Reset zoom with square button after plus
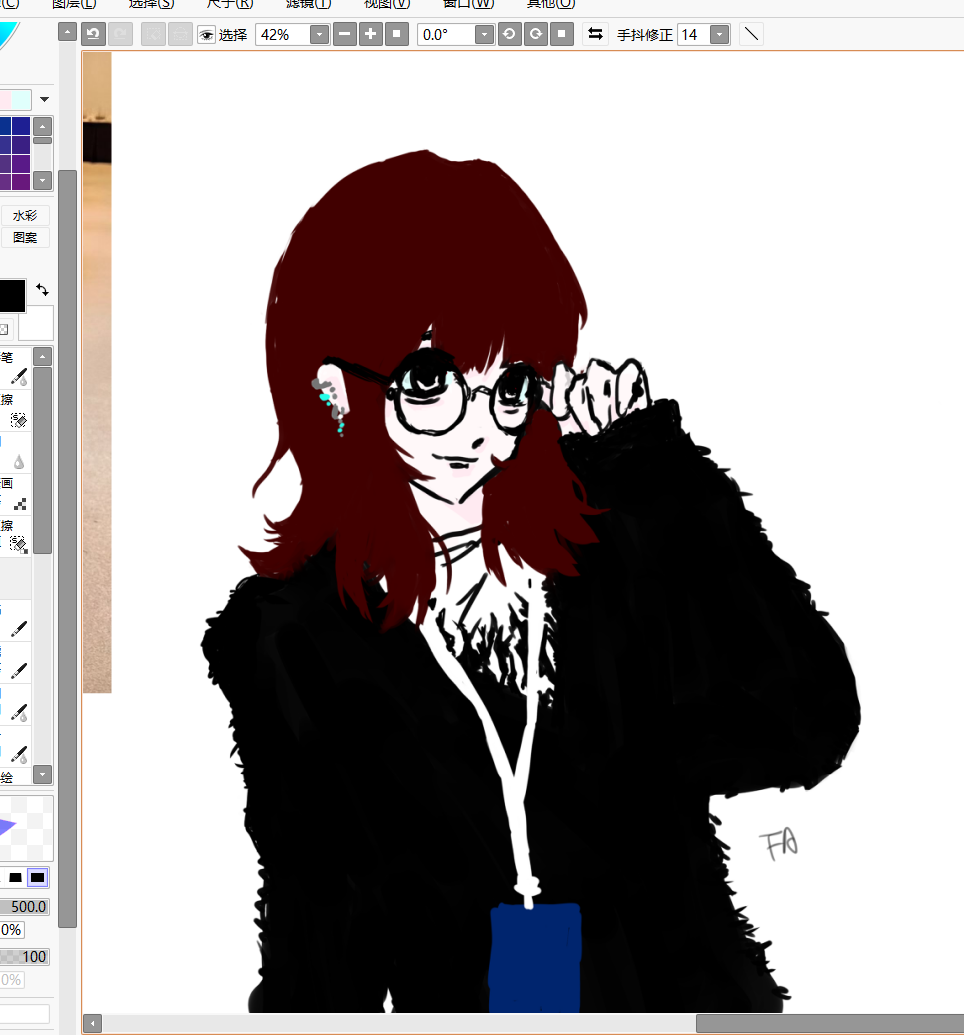 [x=396, y=34]
